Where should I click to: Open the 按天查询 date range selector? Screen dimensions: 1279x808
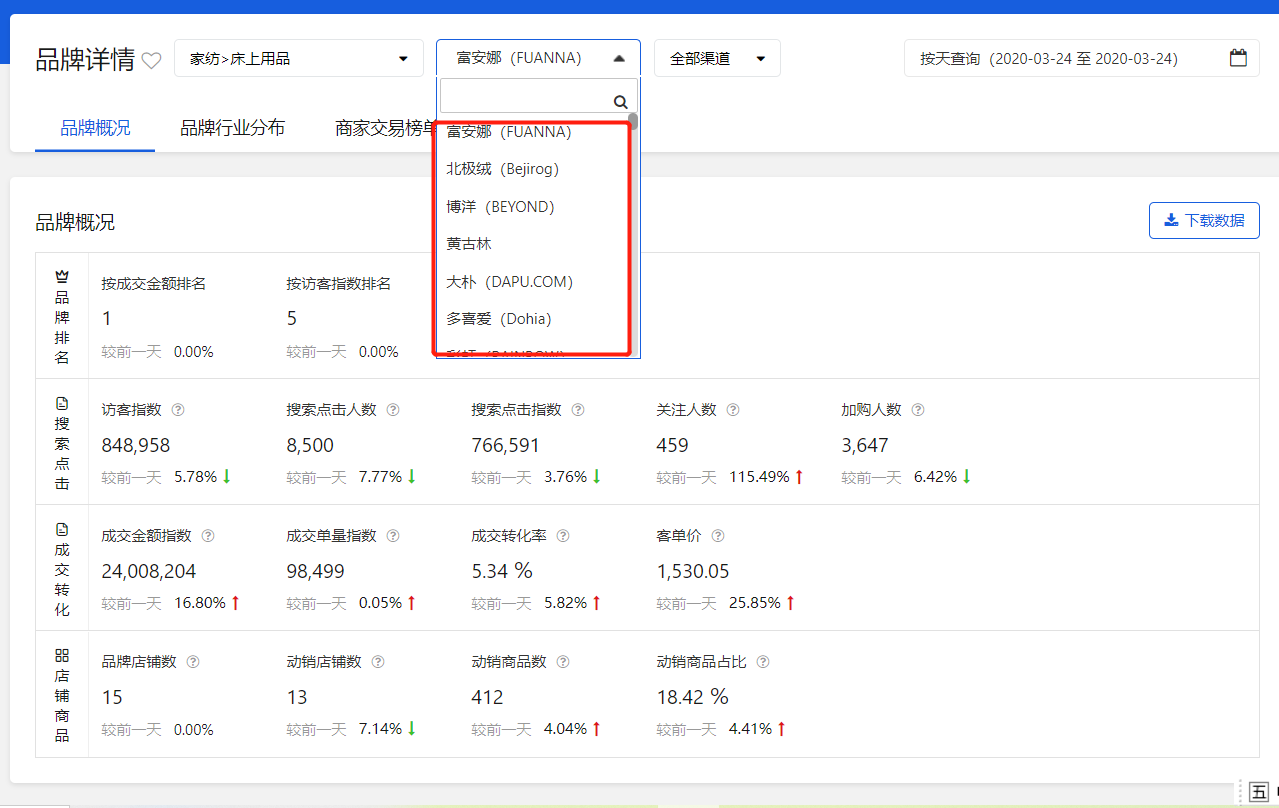(1082, 58)
